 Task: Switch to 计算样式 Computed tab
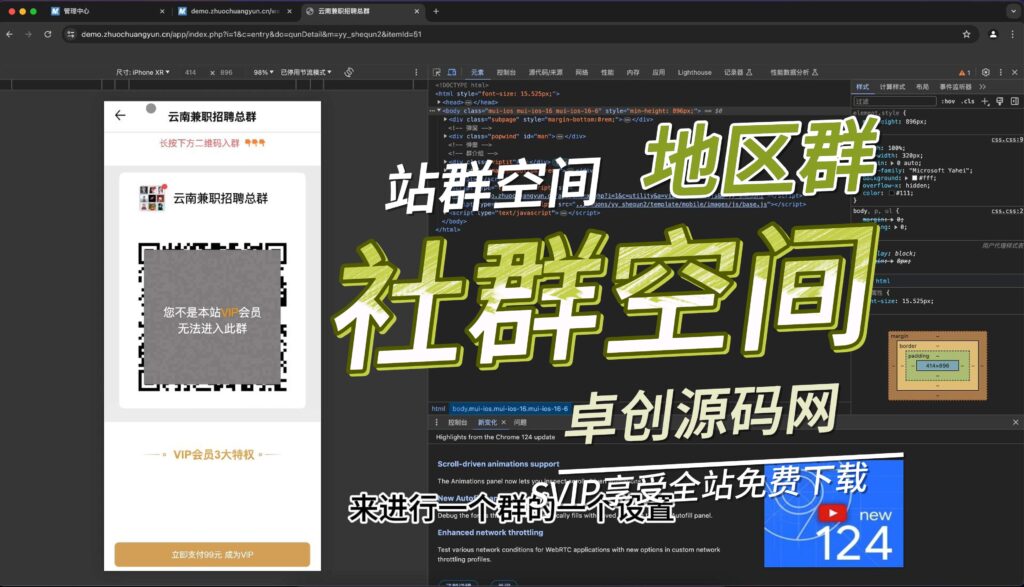pyautogui.click(x=892, y=87)
